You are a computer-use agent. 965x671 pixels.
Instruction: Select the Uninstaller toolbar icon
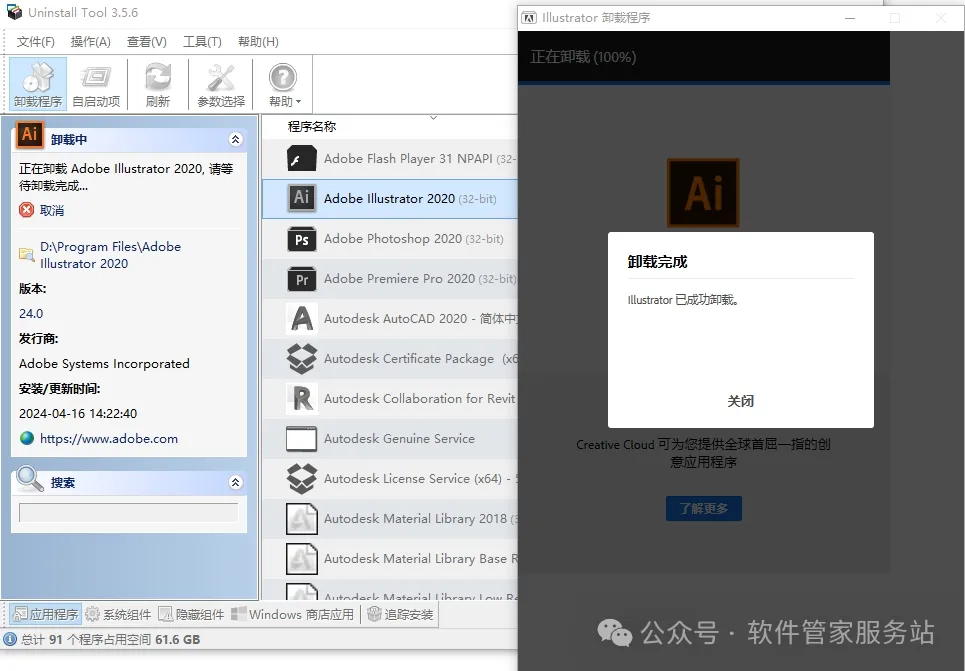pyautogui.click(x=38, y=84)
